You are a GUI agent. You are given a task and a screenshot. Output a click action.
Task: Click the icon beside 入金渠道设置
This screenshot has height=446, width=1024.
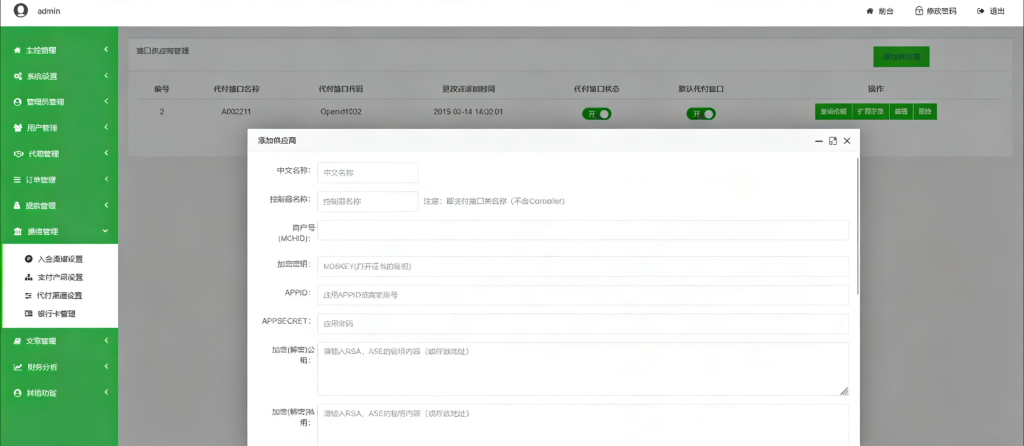pos(28,259)
